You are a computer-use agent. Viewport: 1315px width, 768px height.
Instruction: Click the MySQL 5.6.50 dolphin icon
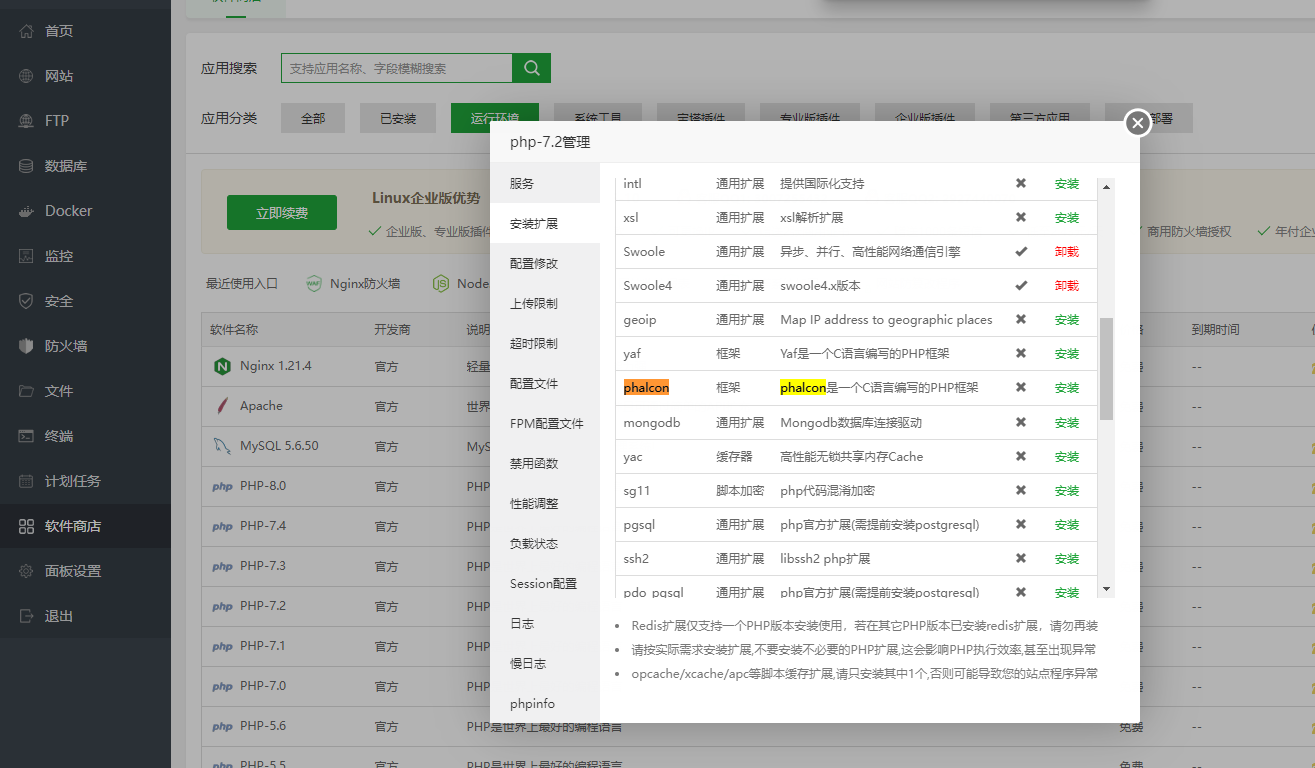pyautogui.click(x=222, y=446)
